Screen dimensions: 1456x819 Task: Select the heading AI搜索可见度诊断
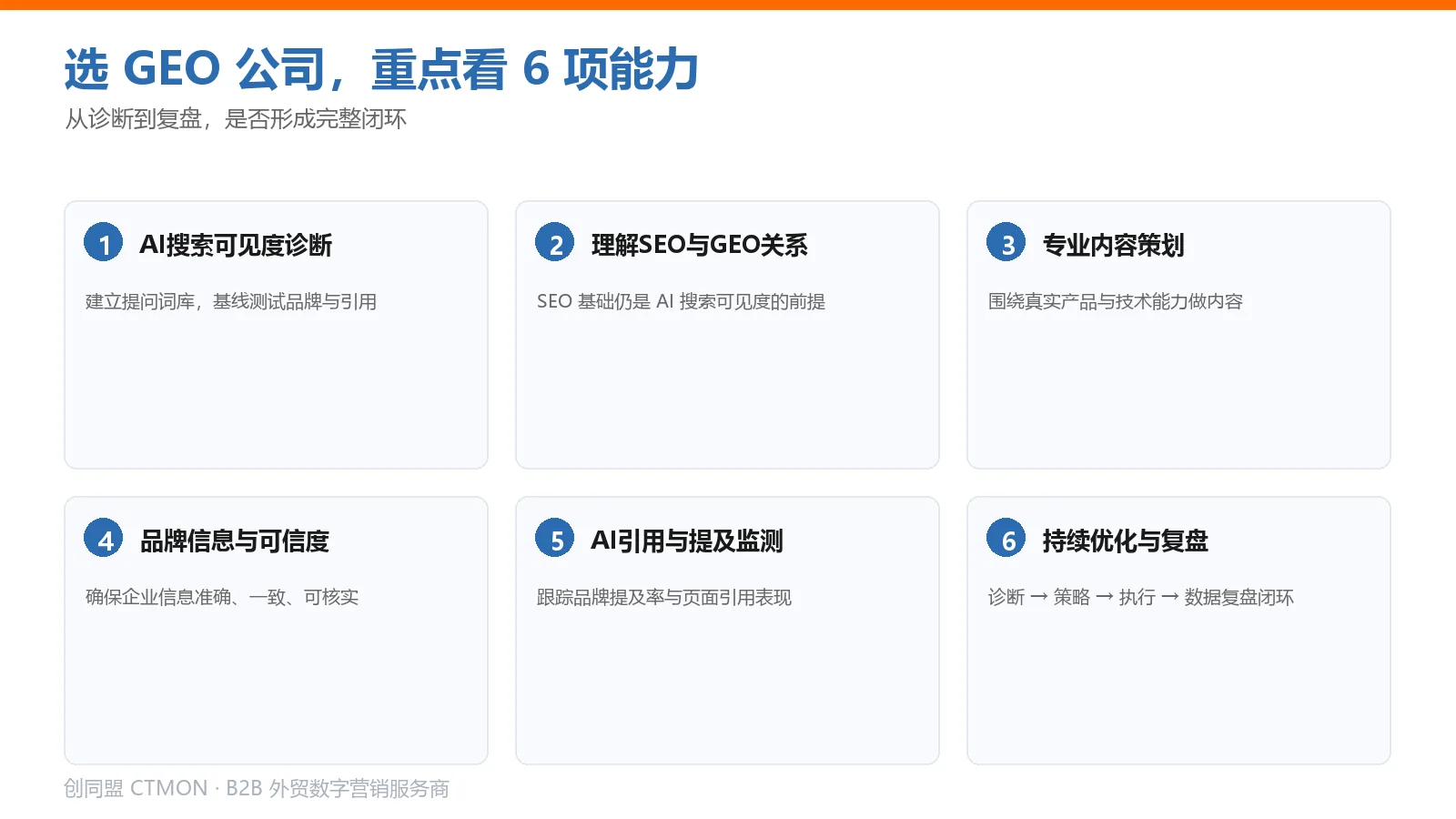[236, 245]
